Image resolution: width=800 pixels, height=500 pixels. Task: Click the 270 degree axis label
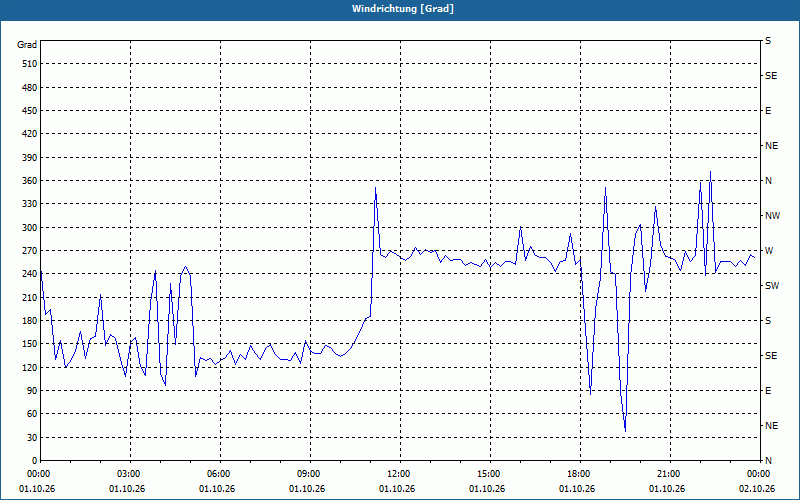(30, 251)
